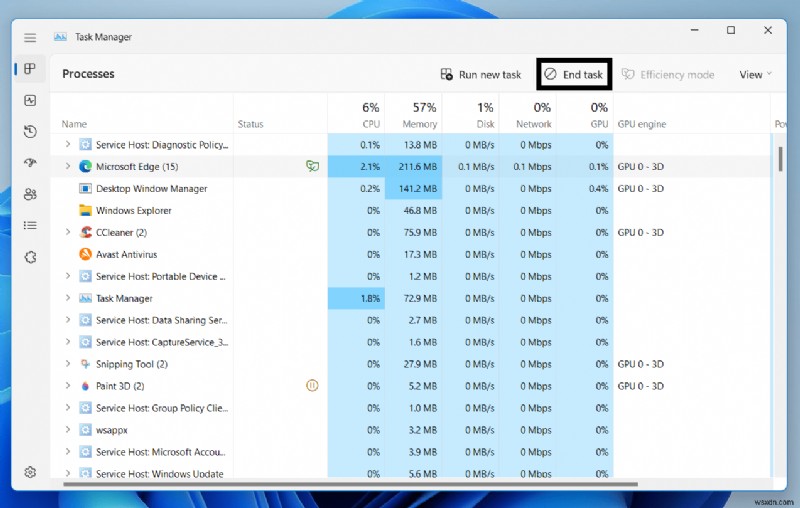Expand the CCleaner (2) group

coord(67,232)
